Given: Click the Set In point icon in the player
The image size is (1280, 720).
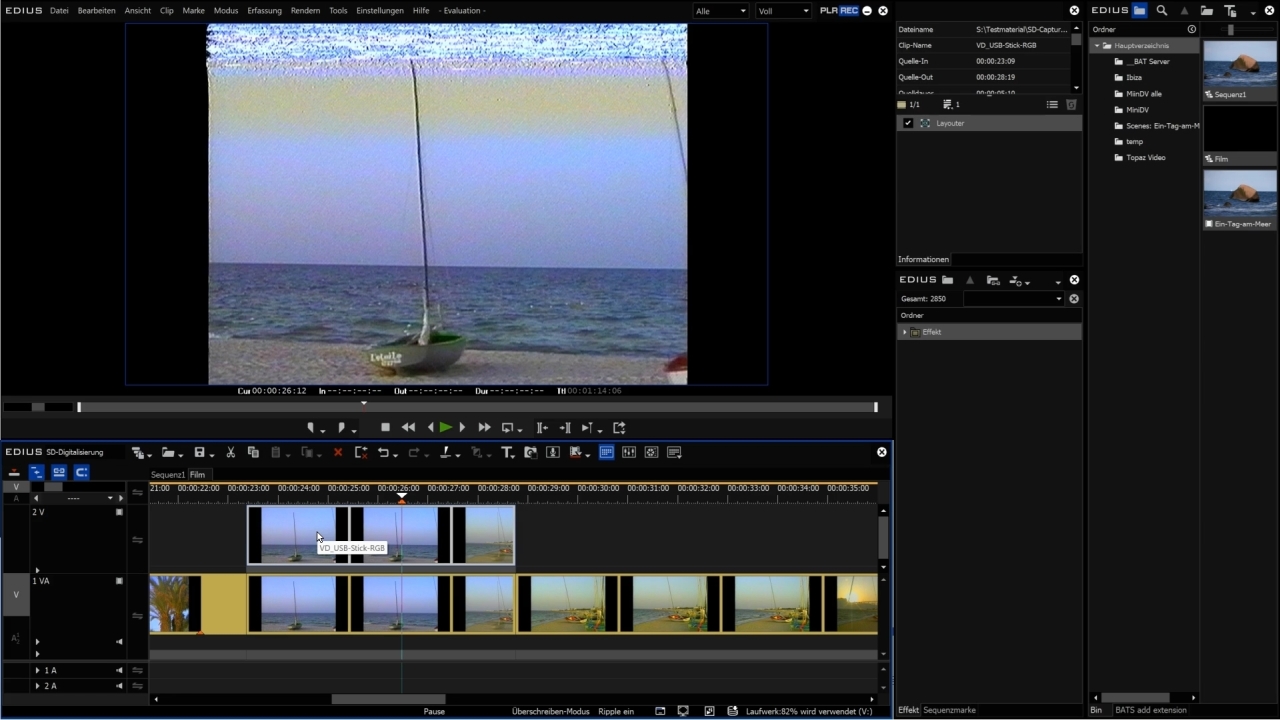Looking at the screenshot, I should point(311,427).
